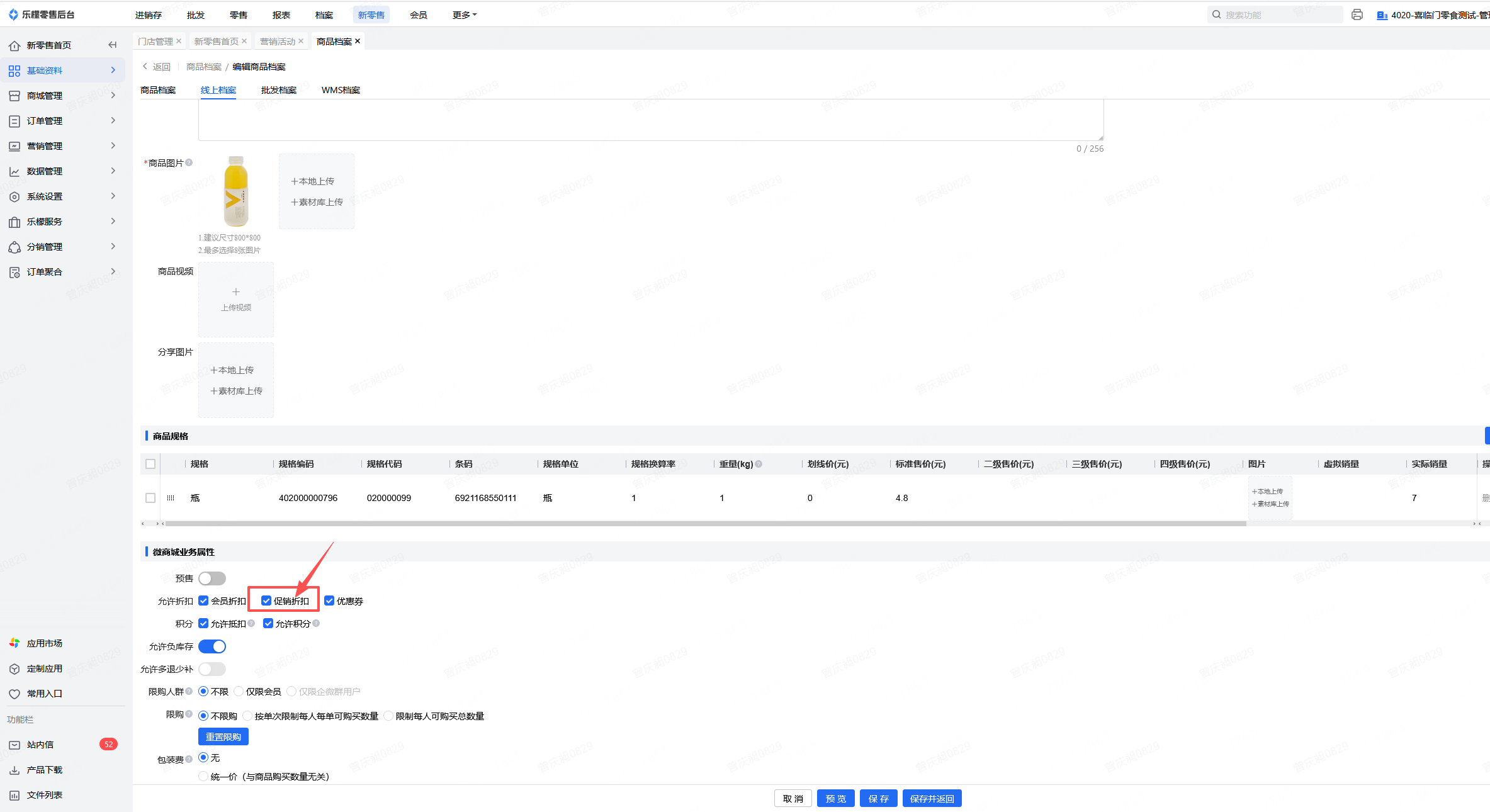Click the 常用入口 heart icon
The height and width of the screenshot is (812, 1490).
coord(14,694)
